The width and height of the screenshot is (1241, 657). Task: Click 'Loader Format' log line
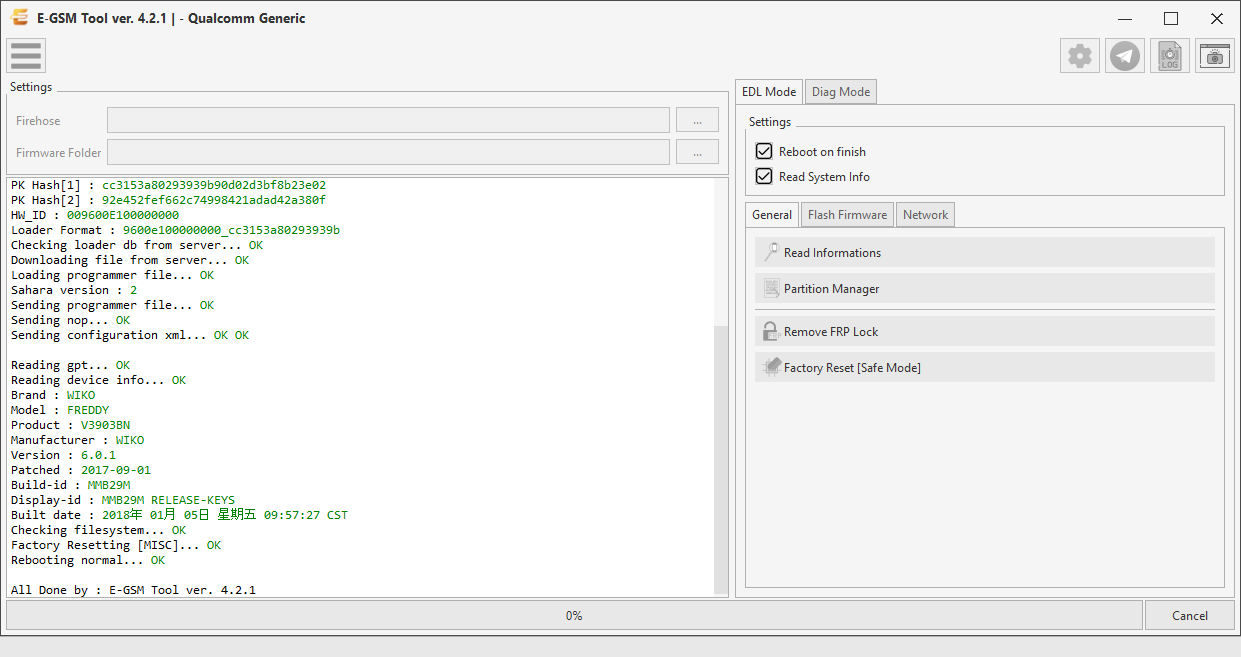175,230
